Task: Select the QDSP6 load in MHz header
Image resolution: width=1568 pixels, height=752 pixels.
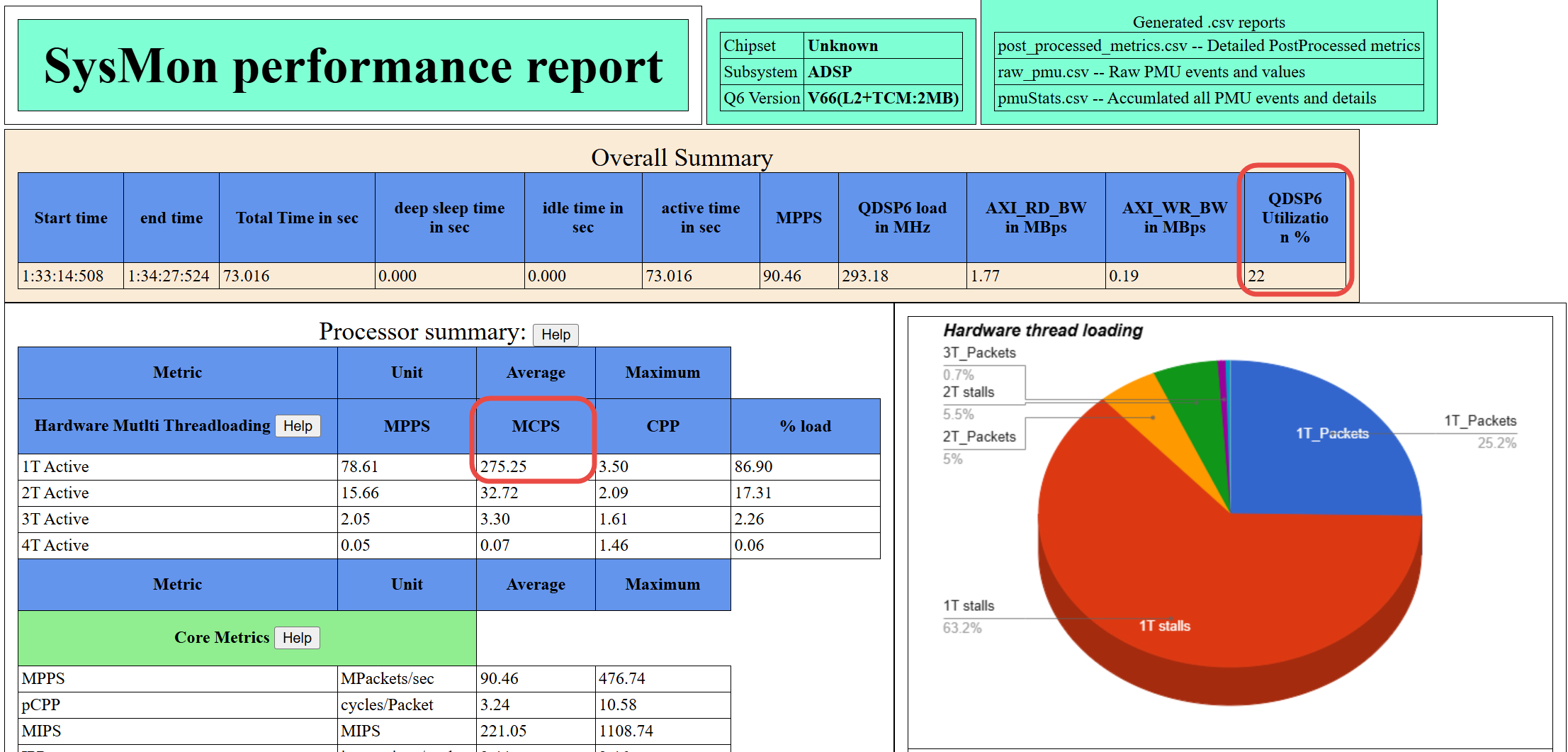Action: [902, 218]
